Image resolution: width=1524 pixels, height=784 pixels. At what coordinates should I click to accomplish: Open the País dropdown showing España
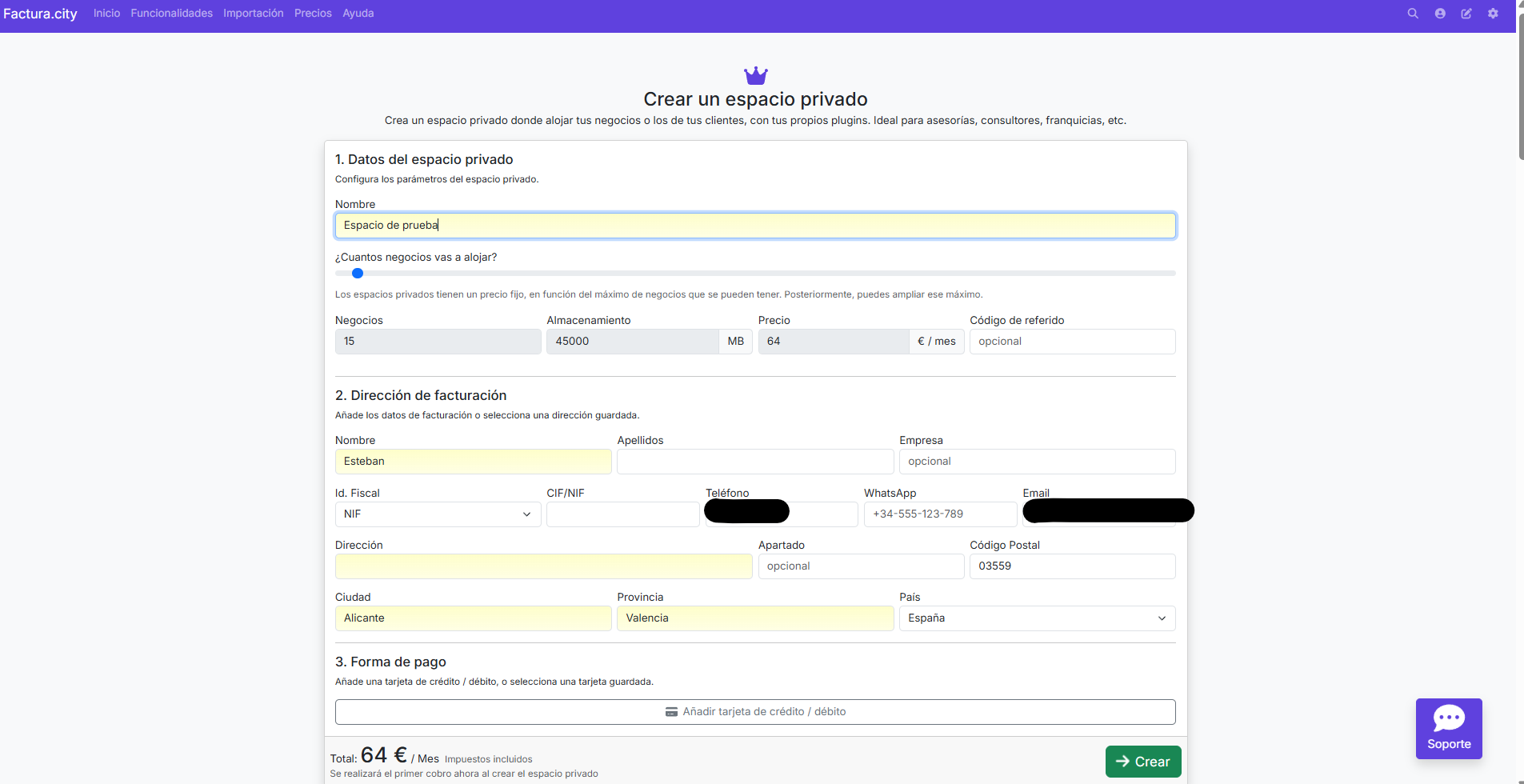pos(1037,618)
